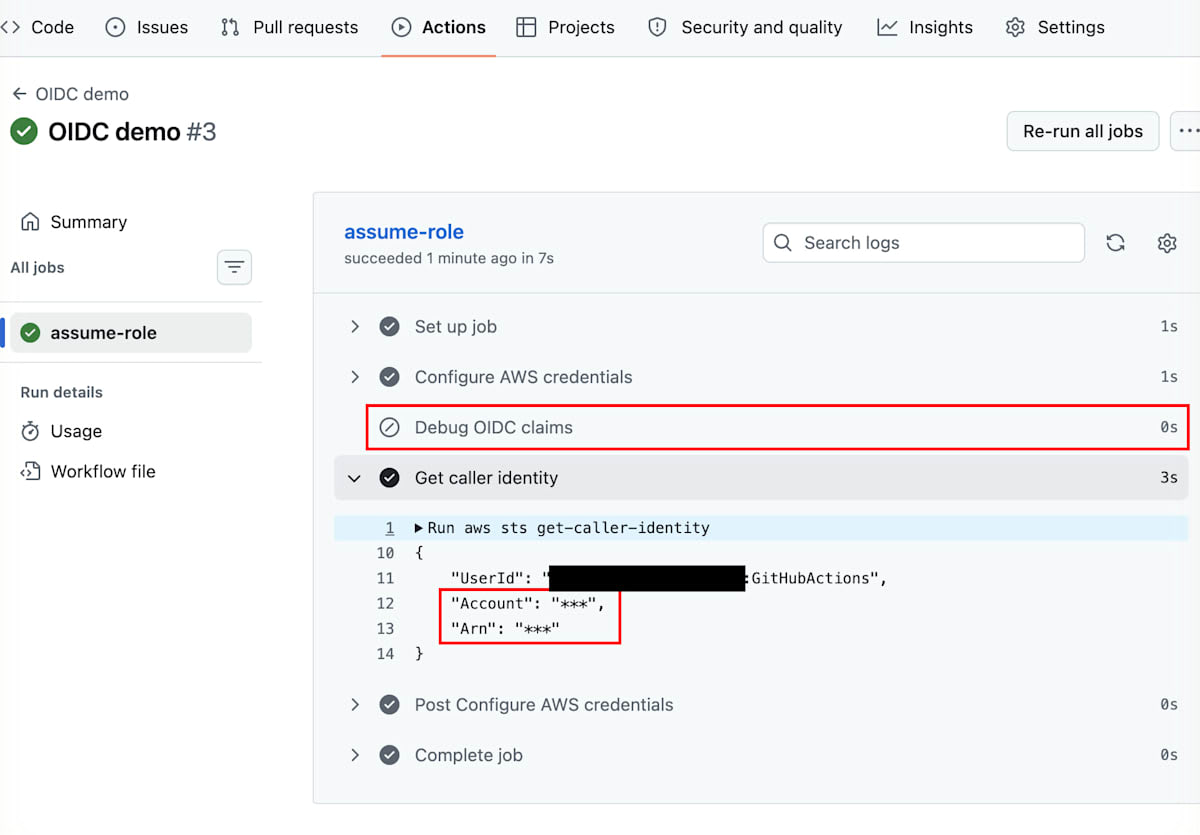Viewport: 1200px width, 835px height.
Task: Click the green run status icon by title
Action: (x=24, y=131)
